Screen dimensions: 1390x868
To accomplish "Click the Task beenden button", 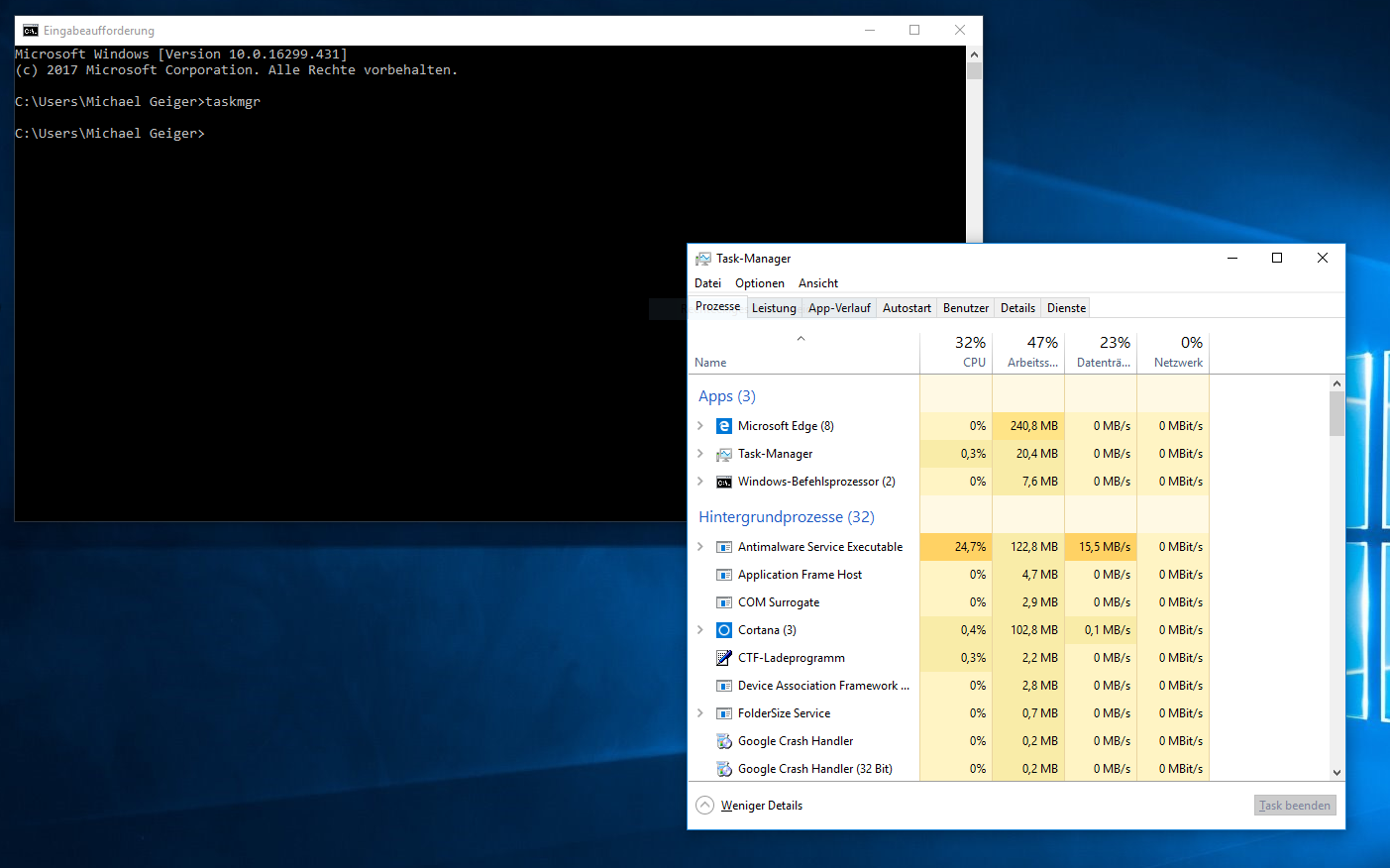I will point(1295,806).
